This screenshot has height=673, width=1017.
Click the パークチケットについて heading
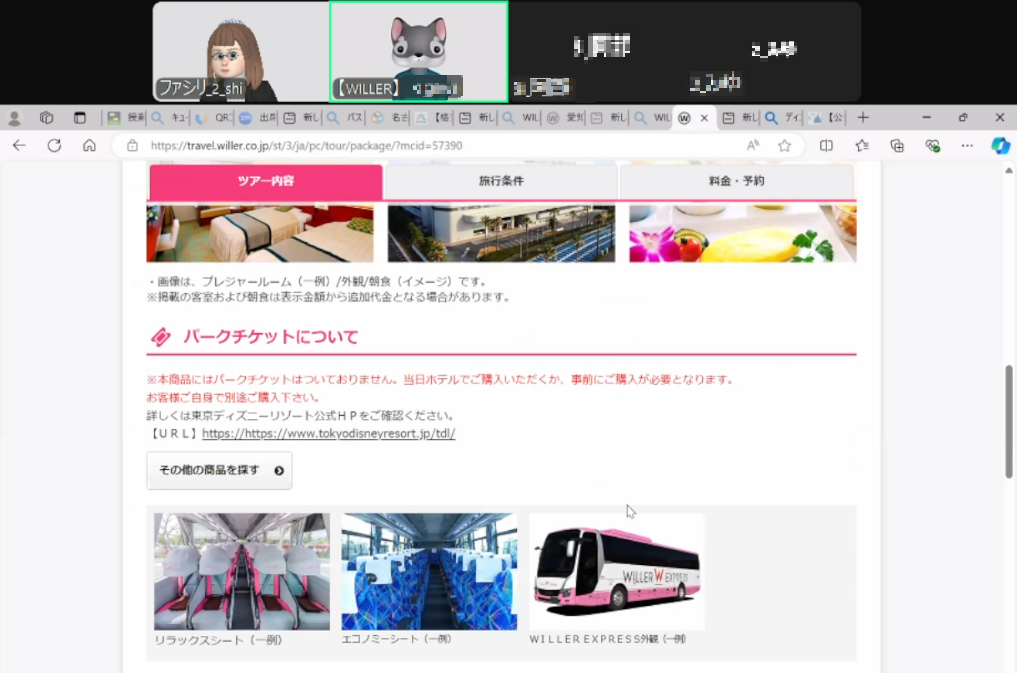pyautogui.click(x=270, y=336)
